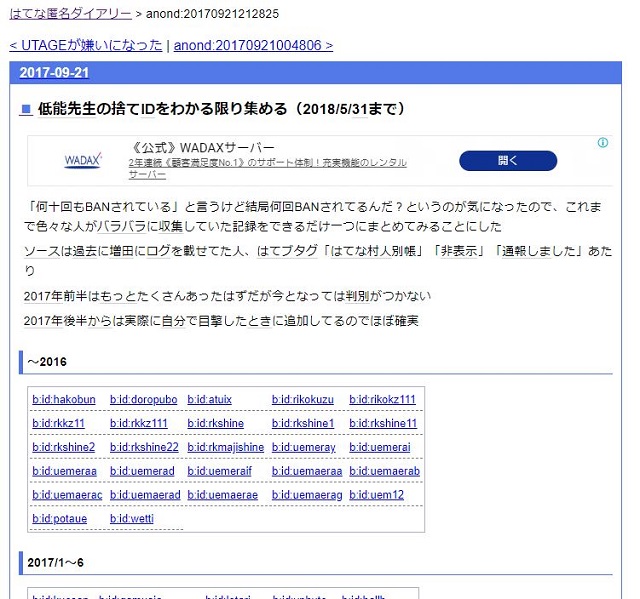Click the ad info icon
The height and width of the screenshot is (599, 640).
coord(603,143)
